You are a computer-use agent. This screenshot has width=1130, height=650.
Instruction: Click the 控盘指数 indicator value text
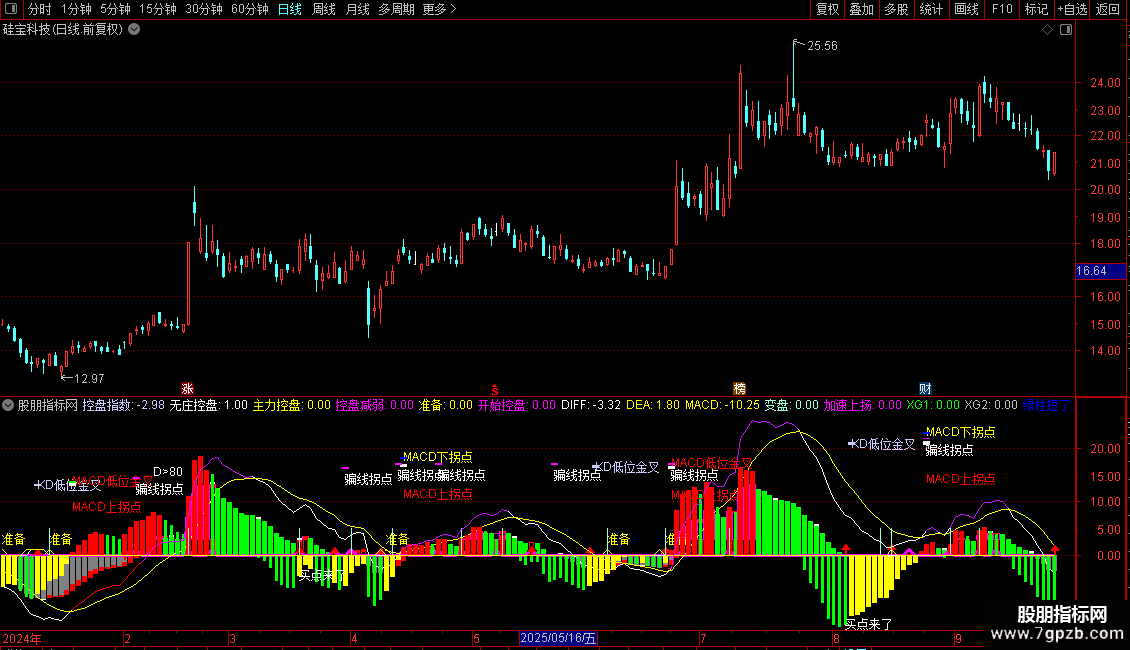tap(123, 405)
